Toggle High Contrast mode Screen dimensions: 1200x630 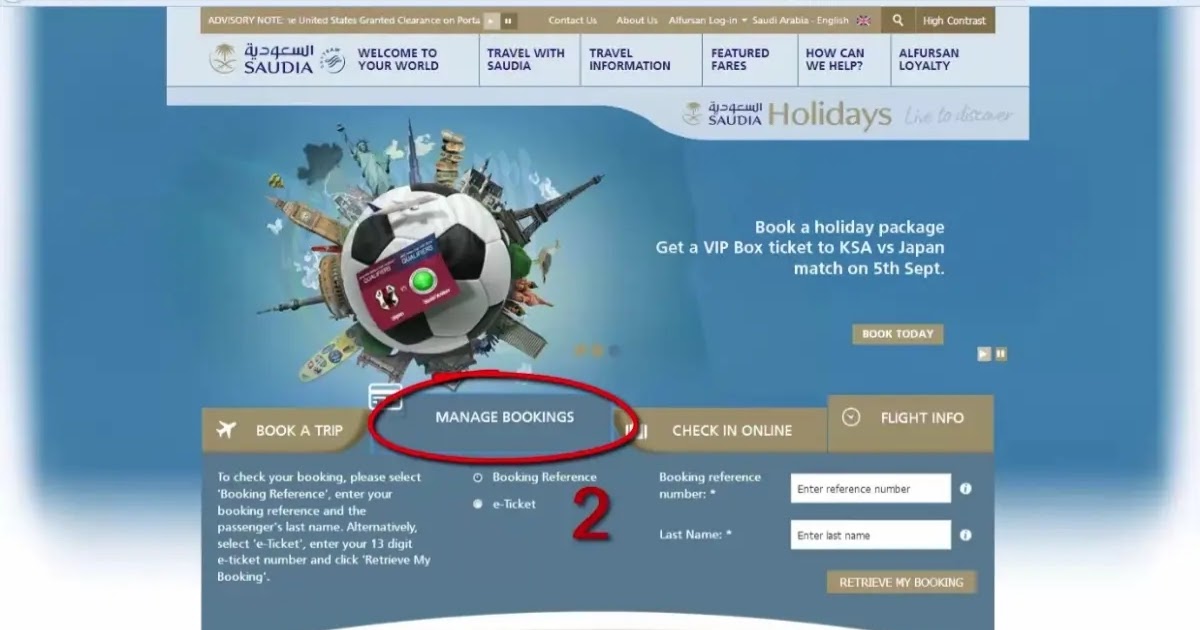(x=954, y=20)
